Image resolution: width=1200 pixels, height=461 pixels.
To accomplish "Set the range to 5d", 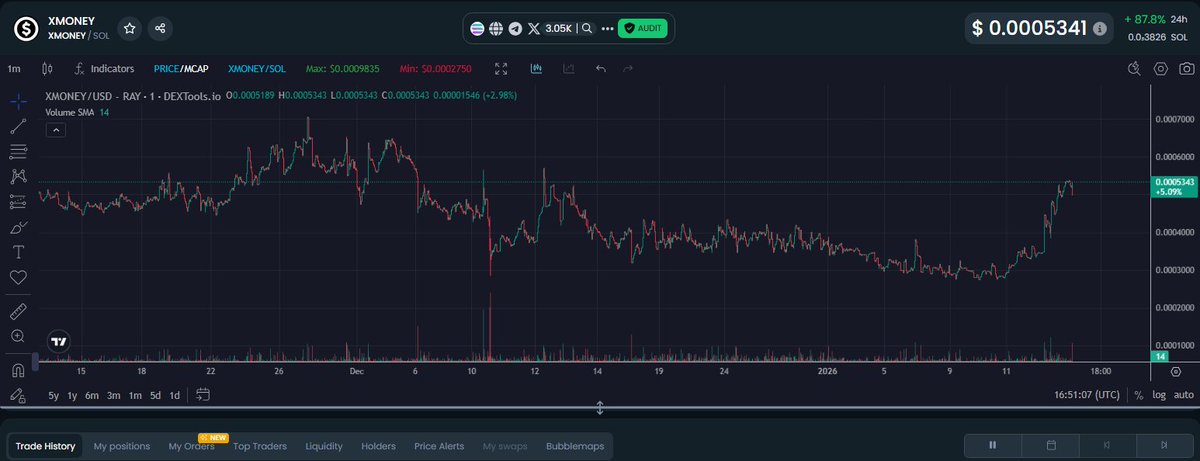I will (155, 395).
